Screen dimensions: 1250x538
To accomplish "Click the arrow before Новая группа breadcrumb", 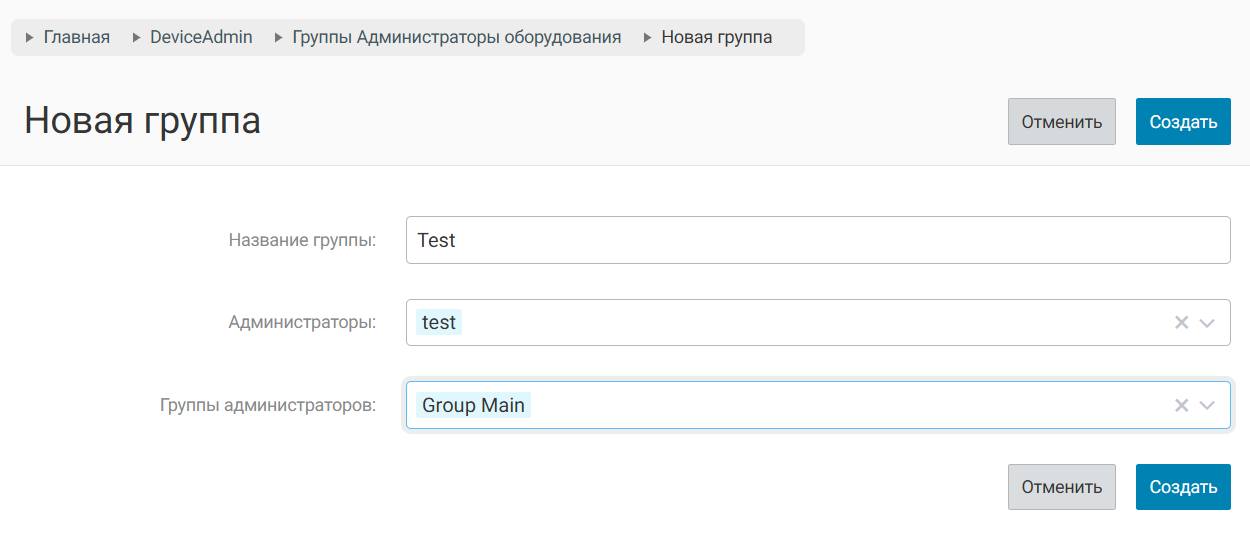I will tap(648, 38).
